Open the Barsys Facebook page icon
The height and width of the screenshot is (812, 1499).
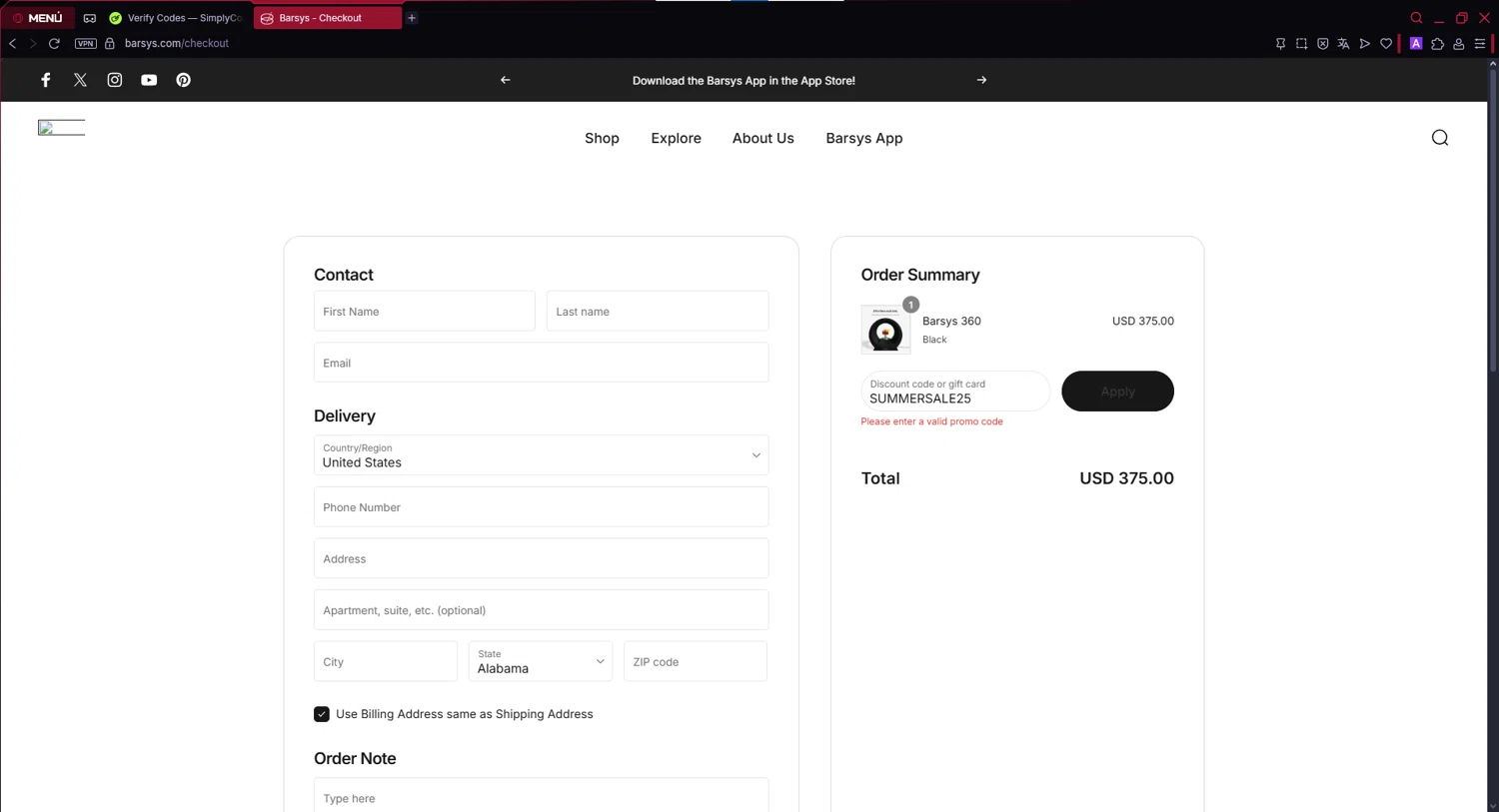click(46, 80)
